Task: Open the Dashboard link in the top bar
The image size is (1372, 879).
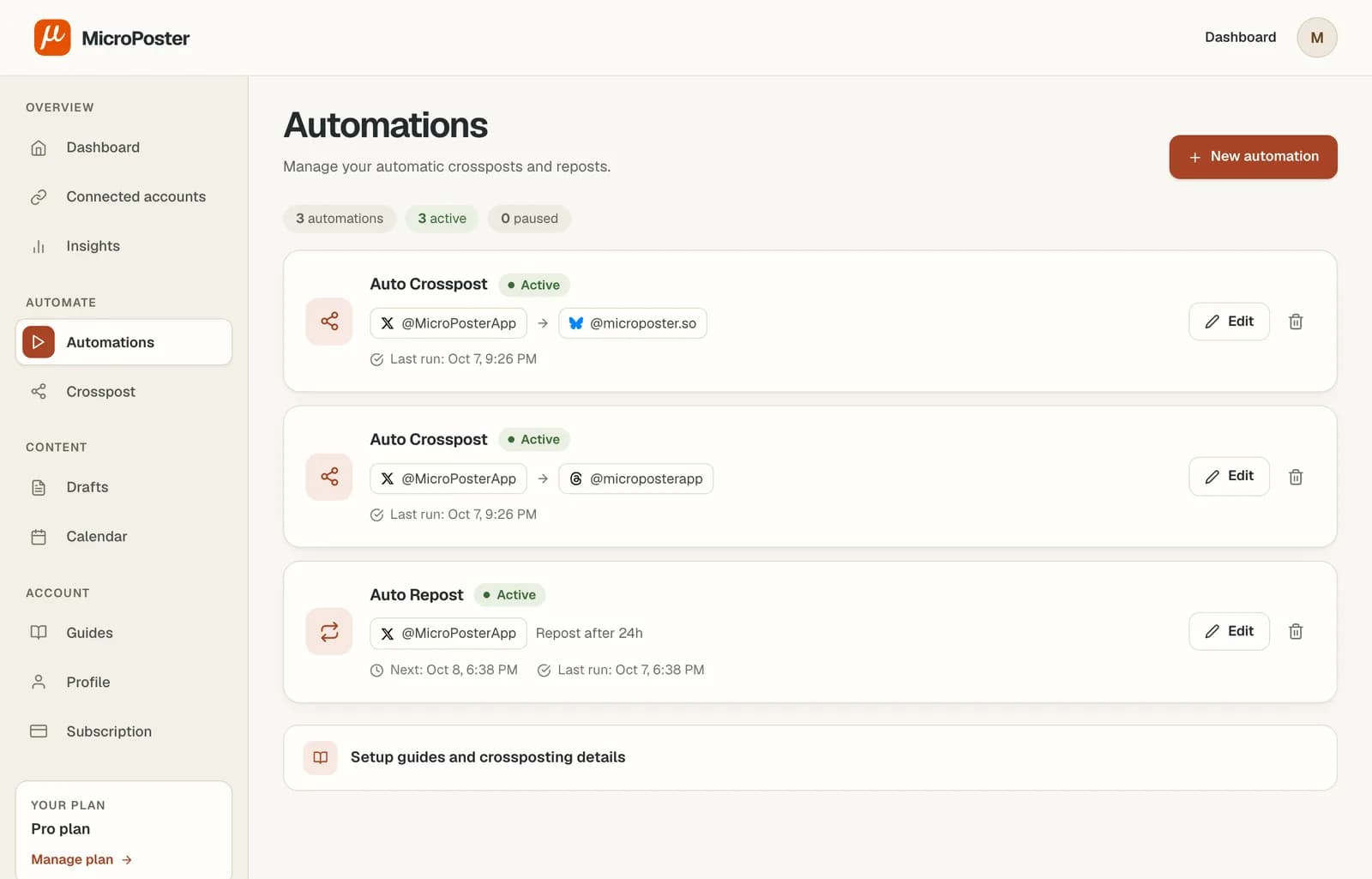Action: click(1240, 37)
